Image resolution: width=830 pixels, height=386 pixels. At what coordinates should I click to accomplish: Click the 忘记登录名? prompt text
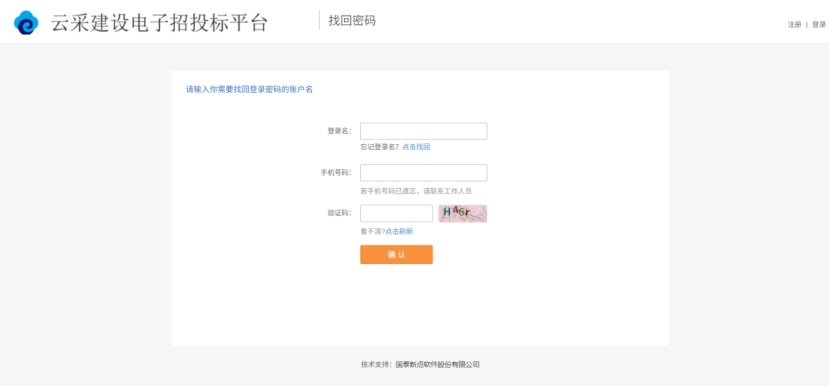[x=380, y=147]
